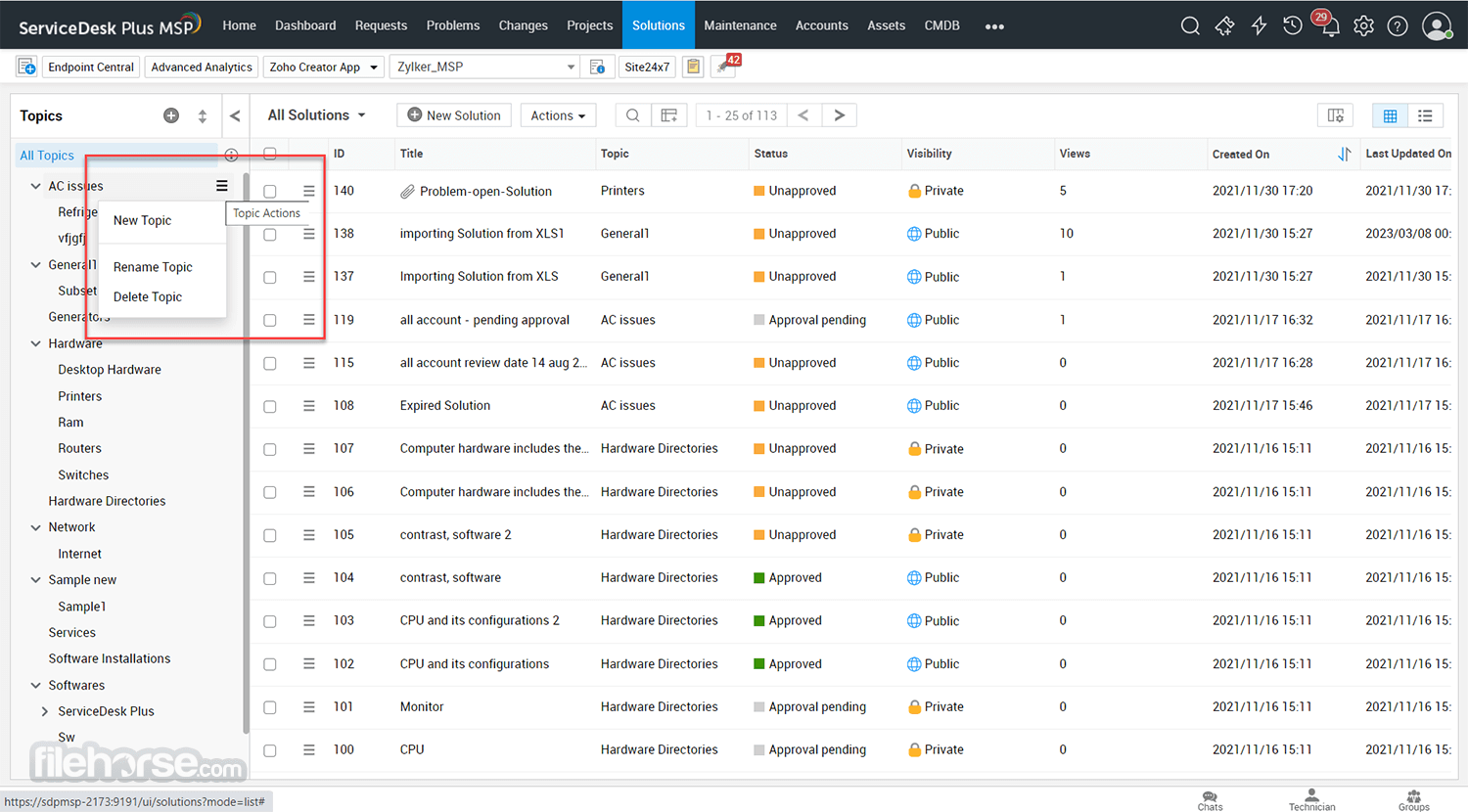
Task: Open the user profile avatar
Action: tap(1437, 25)
